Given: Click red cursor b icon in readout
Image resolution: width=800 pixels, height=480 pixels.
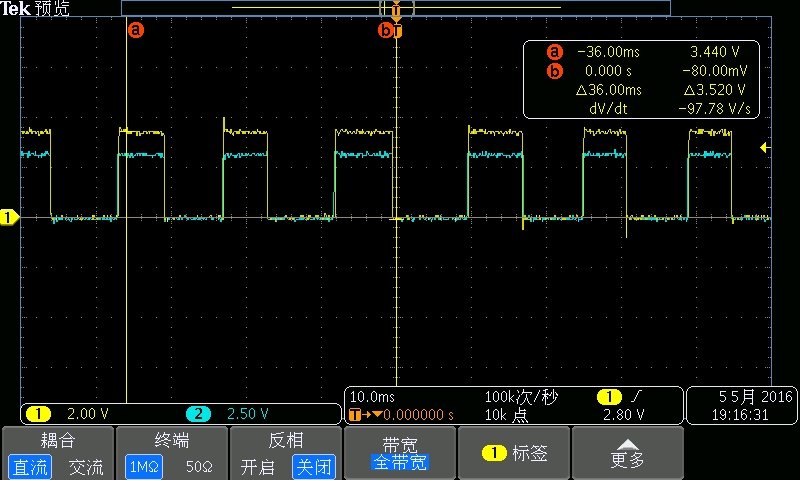Looking at the screenshot, I should click(555, 70).
